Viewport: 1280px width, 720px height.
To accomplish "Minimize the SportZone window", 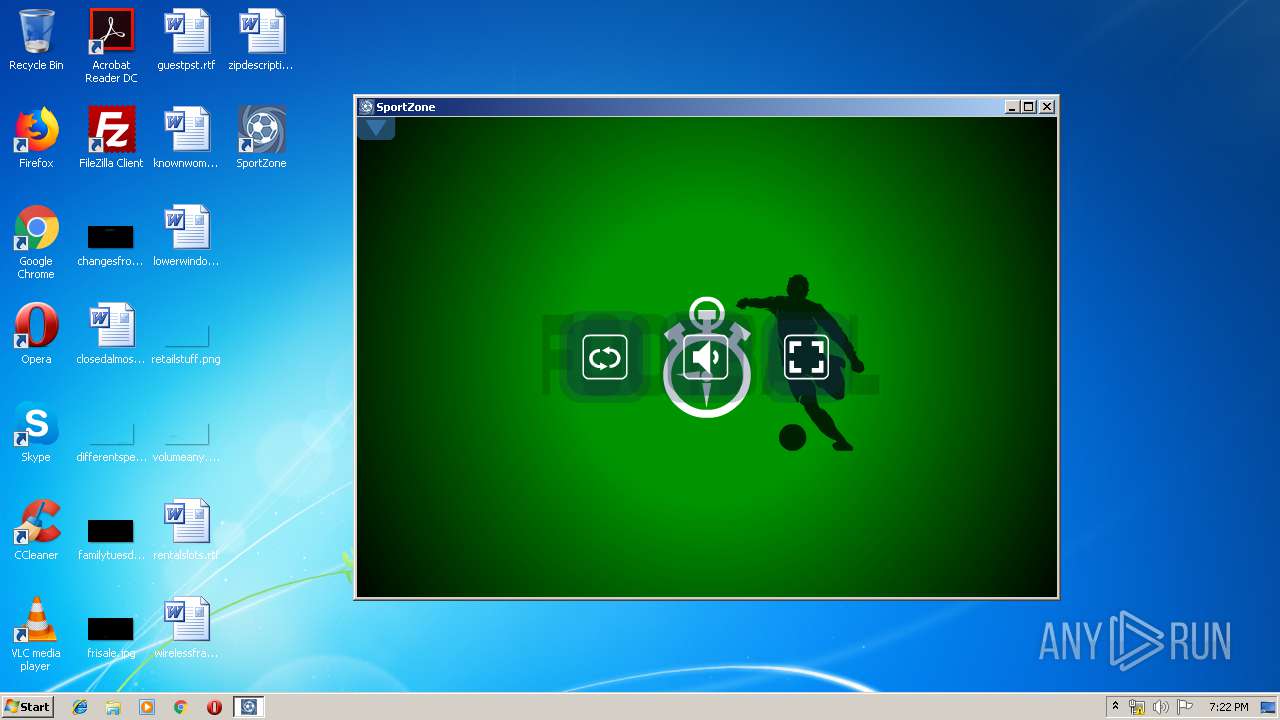I will click(x=1012, y=107).
